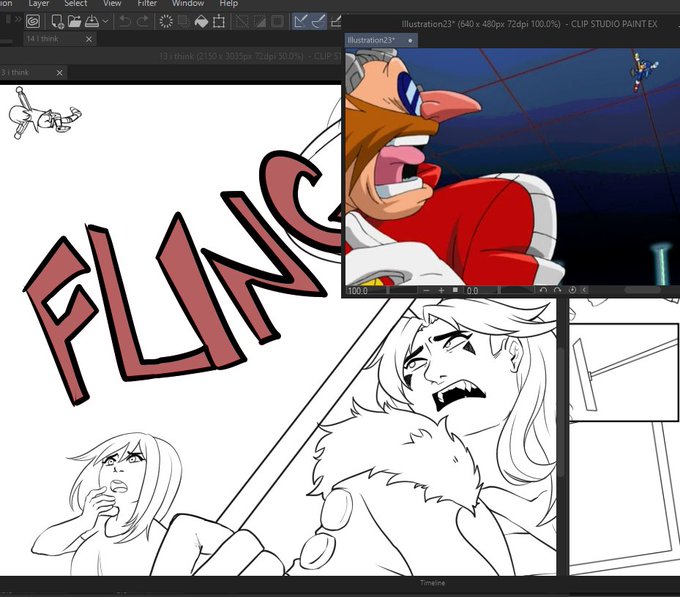
Task: Open the Help menu
Action: (229, 3)
